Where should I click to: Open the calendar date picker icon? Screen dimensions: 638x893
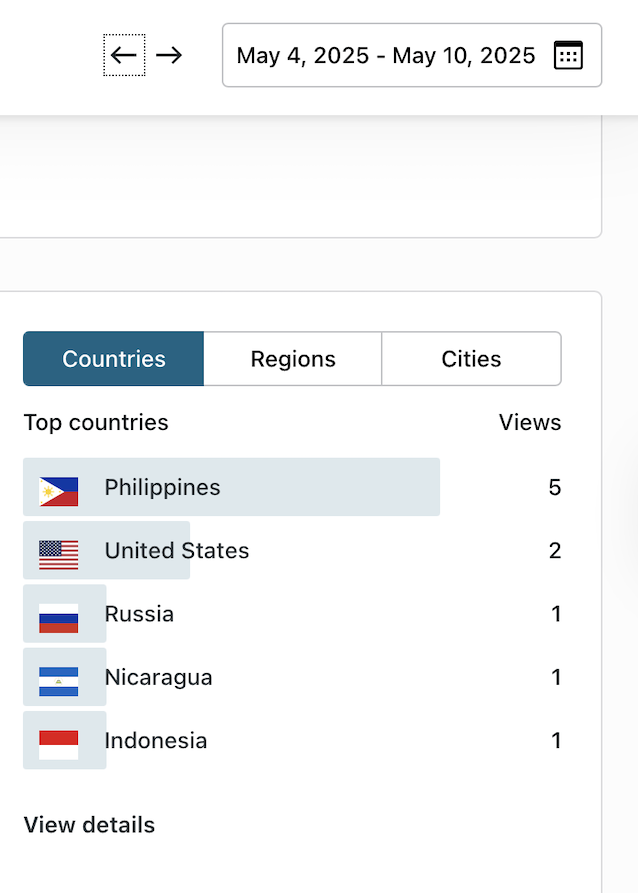568,55
